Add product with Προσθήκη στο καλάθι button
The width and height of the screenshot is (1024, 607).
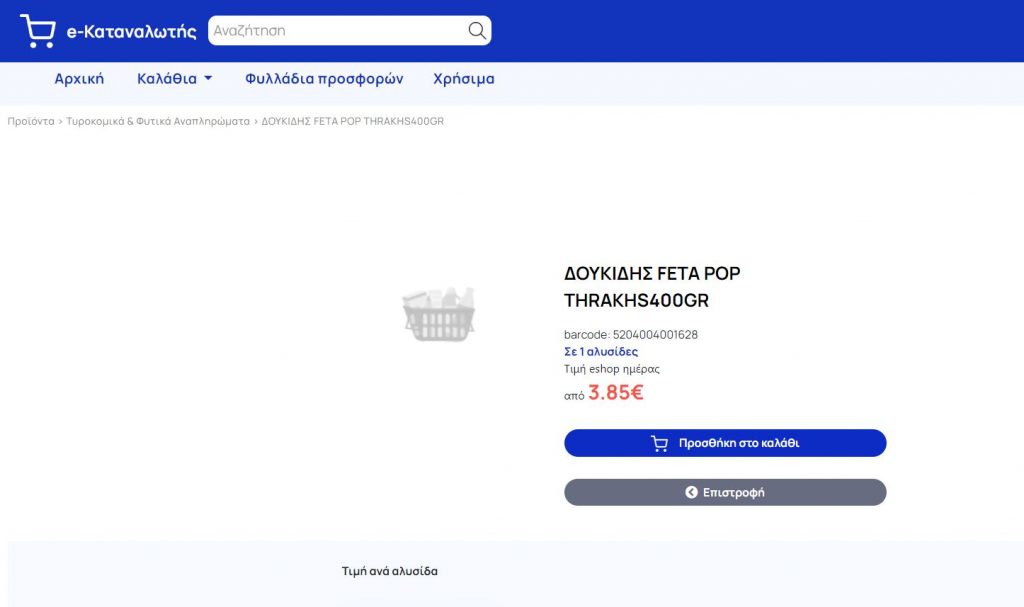click(x=725, y=443)
